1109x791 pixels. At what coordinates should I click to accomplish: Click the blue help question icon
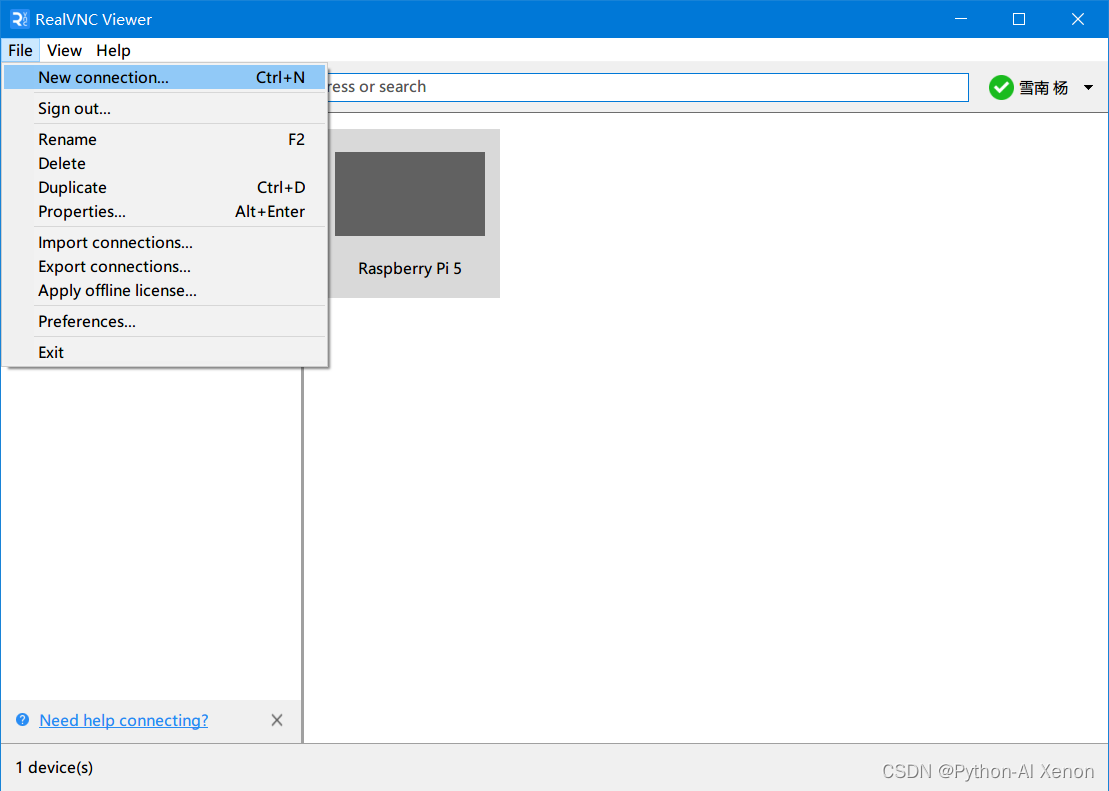[23, 720]
